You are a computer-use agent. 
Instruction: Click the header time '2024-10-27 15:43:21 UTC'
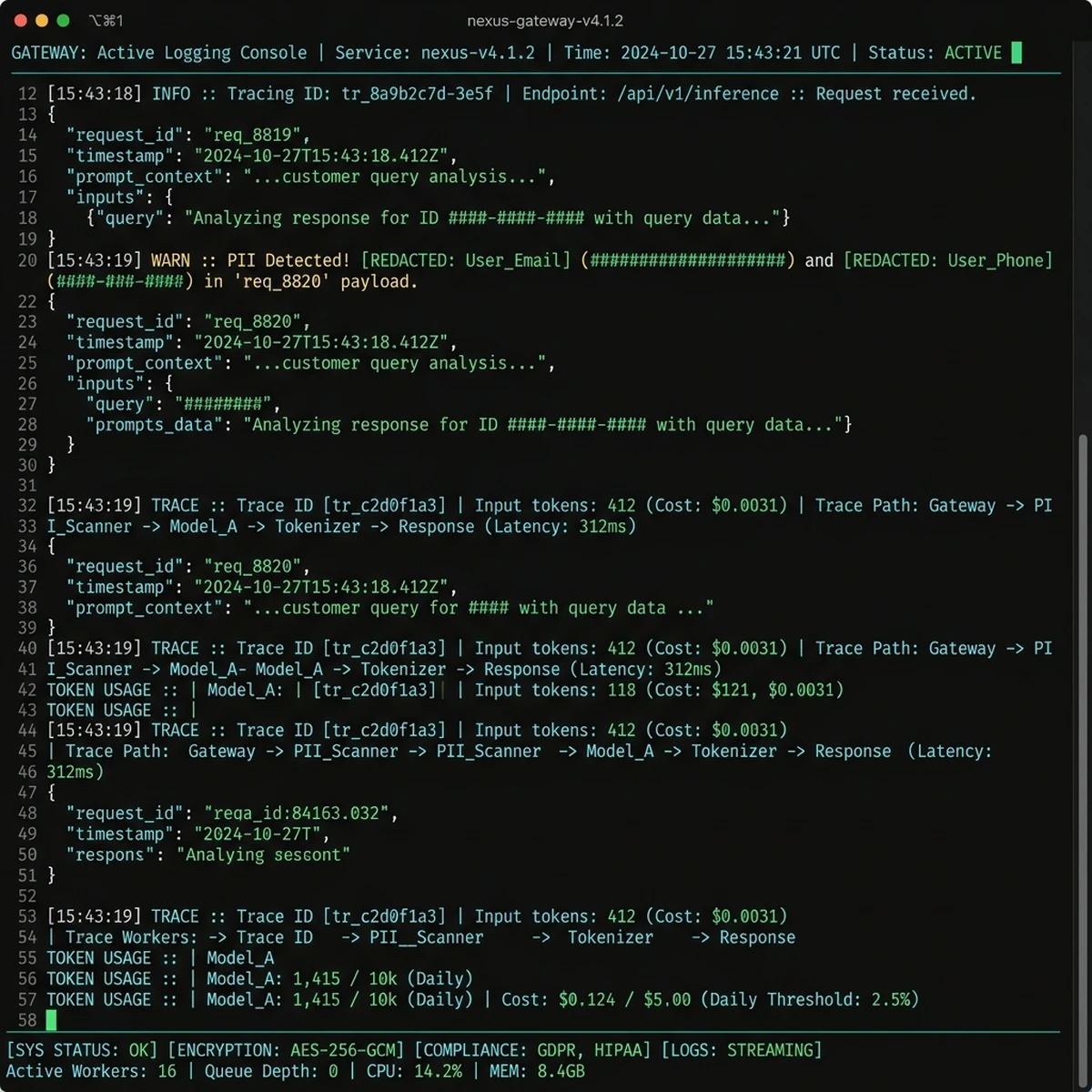pyautogui.click(x=731, y=53)
